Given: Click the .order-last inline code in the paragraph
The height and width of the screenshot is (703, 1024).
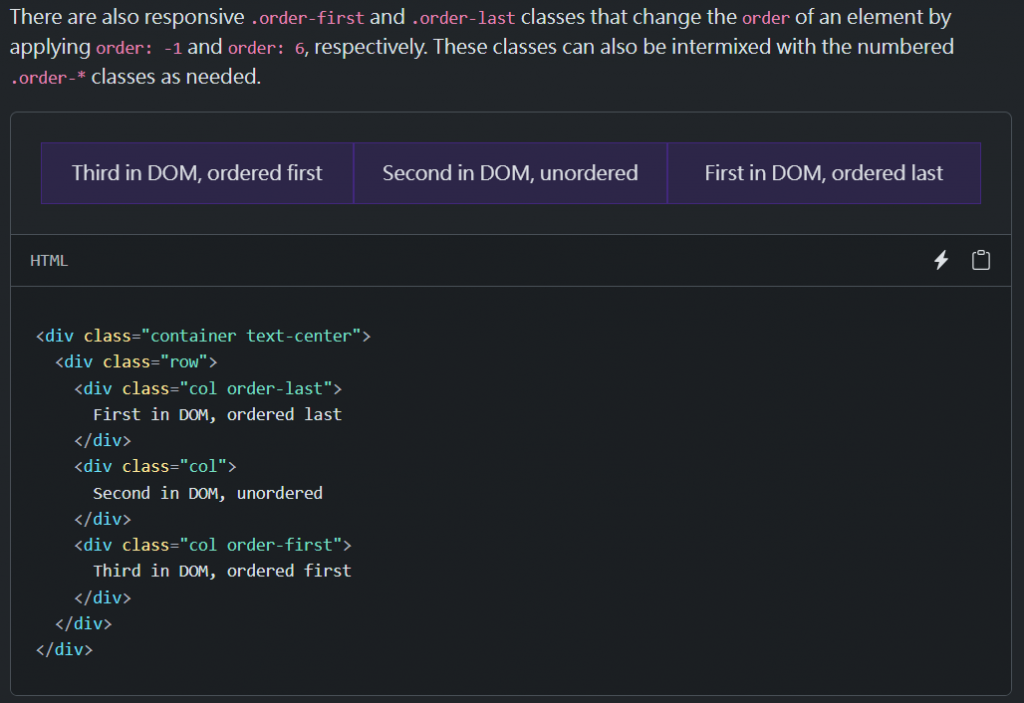Looking at the screenshot, I should pyautogui.click(x=463, y=18).
